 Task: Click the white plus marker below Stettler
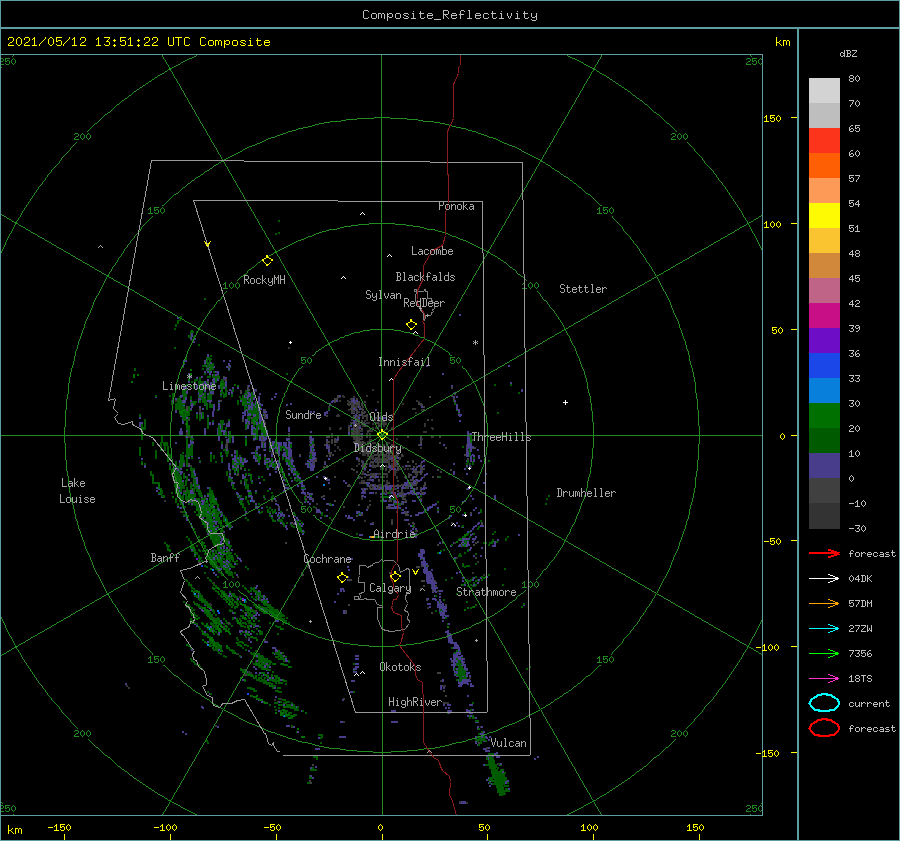[565, 402]
